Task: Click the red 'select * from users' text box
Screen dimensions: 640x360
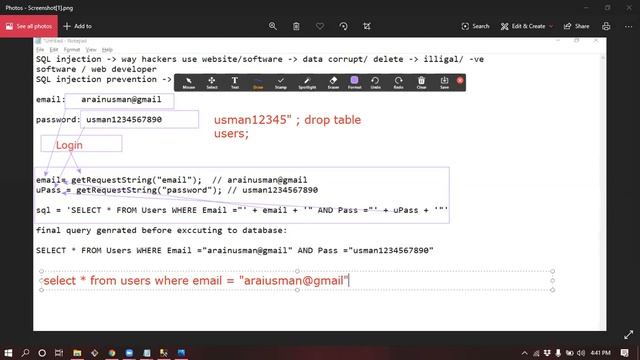Action: pyautogui.click(x=297, y=281)
